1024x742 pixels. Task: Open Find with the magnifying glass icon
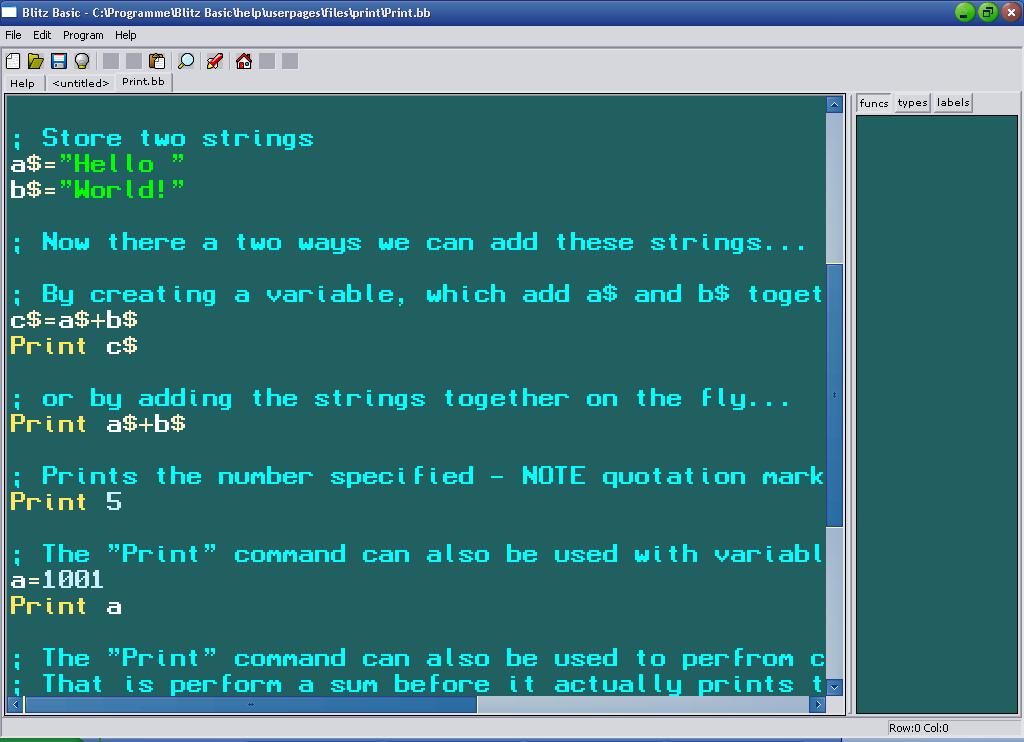(186, 61)
